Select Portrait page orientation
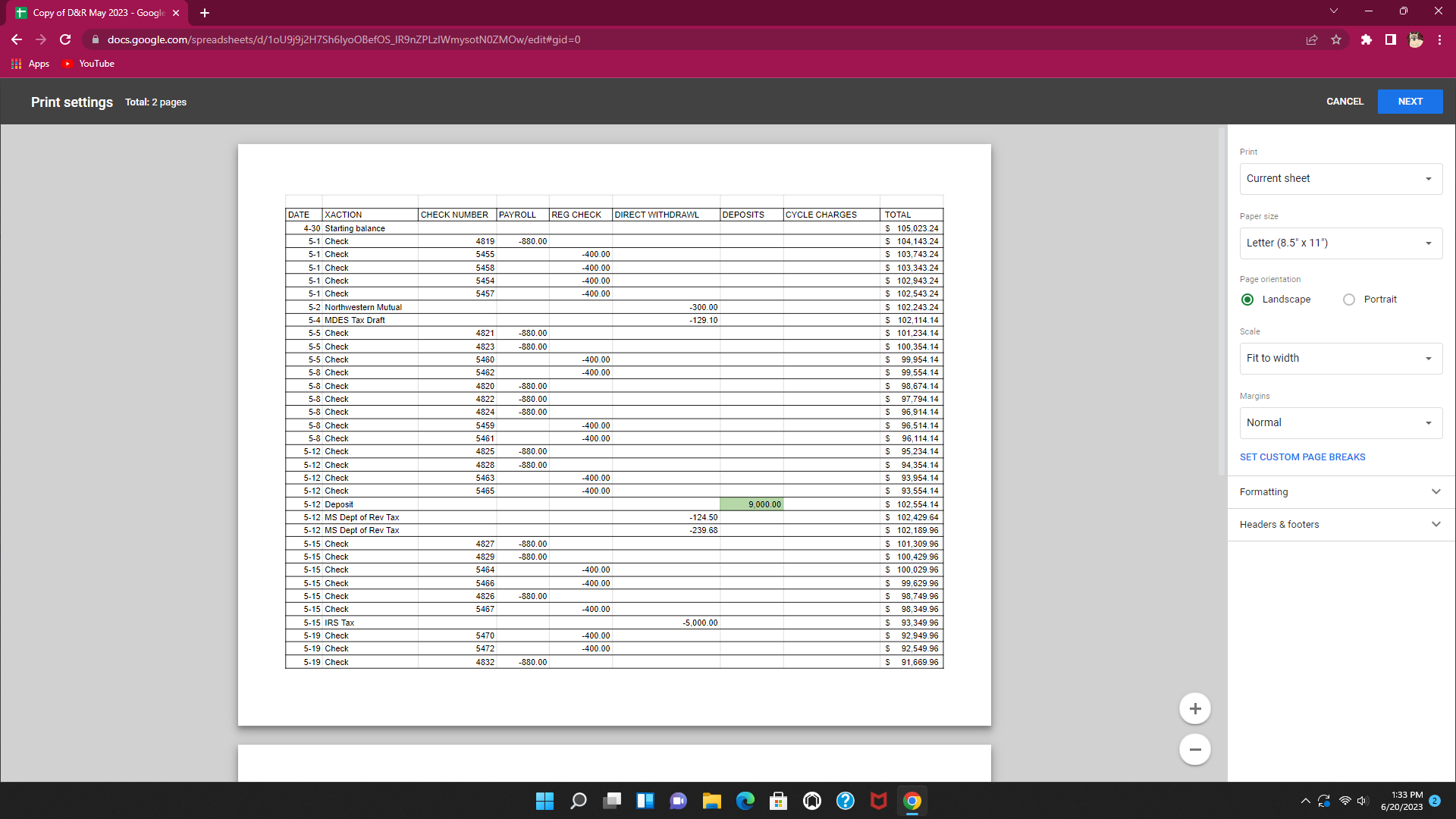The width and height of the screenshot is (1456, 819). tap(1348, 300)
